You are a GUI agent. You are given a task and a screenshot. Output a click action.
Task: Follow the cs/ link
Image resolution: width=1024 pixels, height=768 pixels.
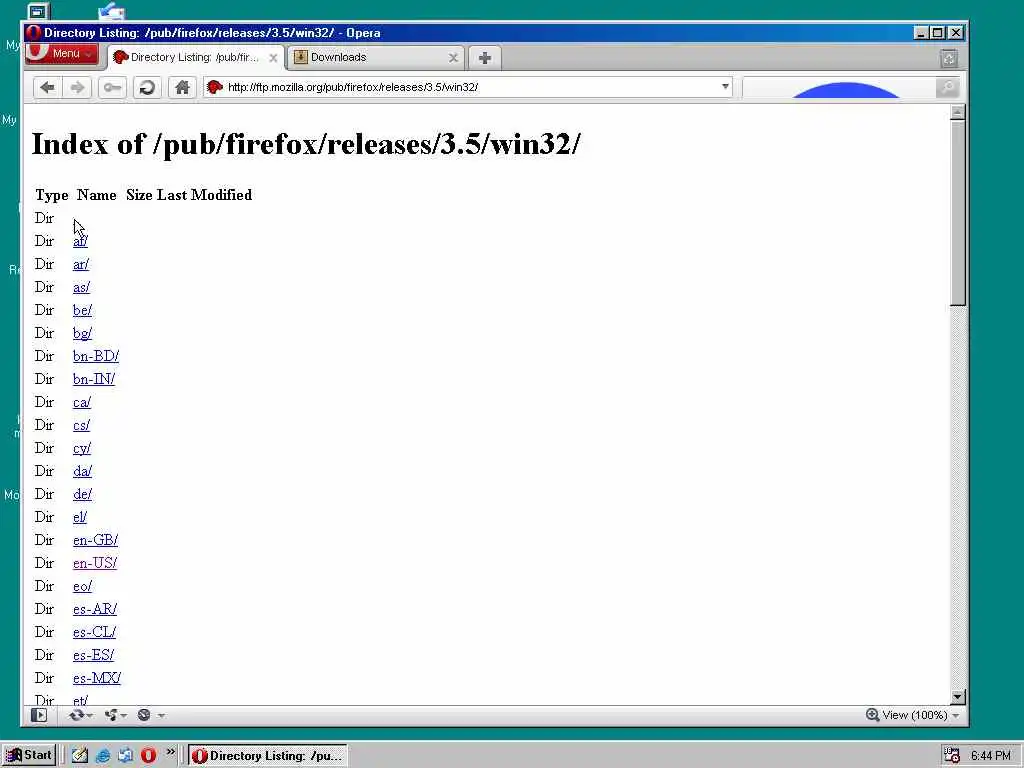point(82,425)
